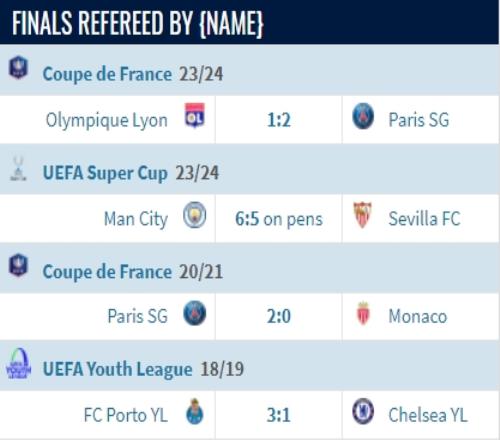The image size is (500, 440).
Task: Select the Olympique Lyon team name
Action: coord(107,120)
